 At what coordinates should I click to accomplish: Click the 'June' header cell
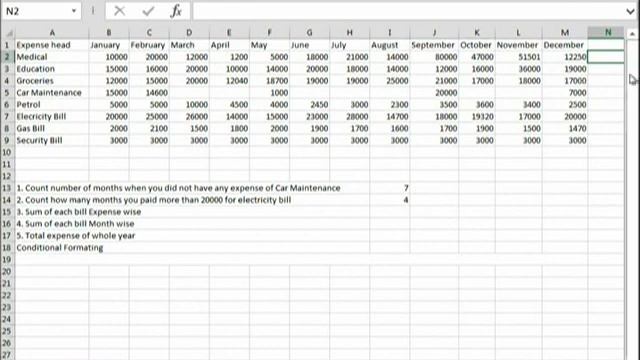[x=309, y=45]
